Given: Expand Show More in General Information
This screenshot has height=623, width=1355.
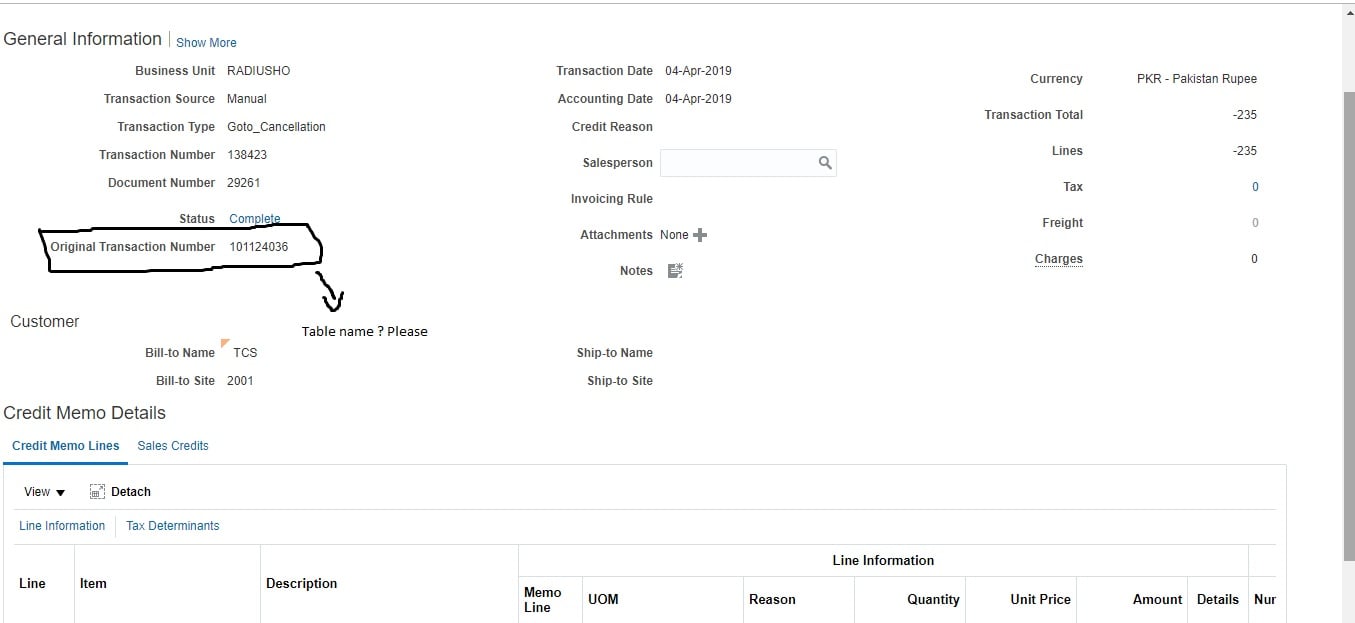Looking at the screenshot, I should pos(206,42).
